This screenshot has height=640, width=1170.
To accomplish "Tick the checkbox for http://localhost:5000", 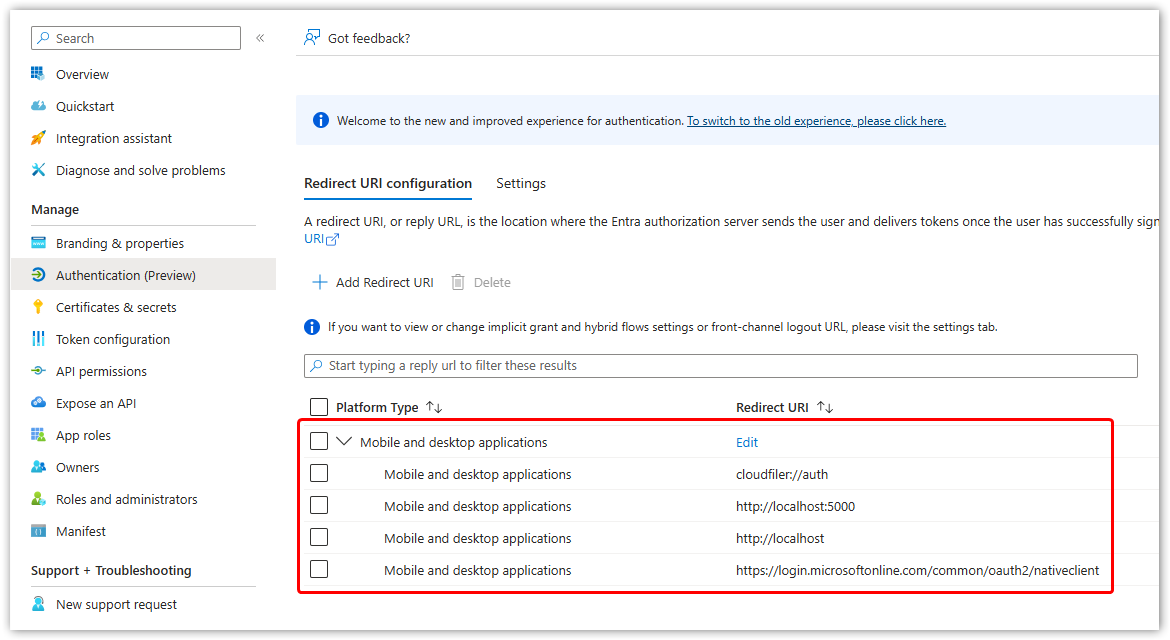I will (319, 505).
